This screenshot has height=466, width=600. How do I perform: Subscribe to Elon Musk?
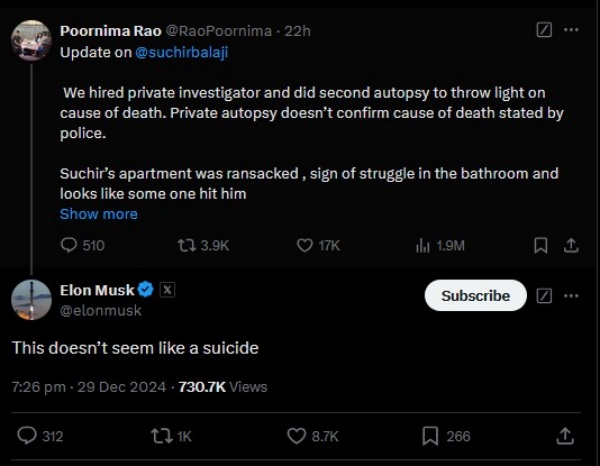pyautogui.click(x=476, y=296)
